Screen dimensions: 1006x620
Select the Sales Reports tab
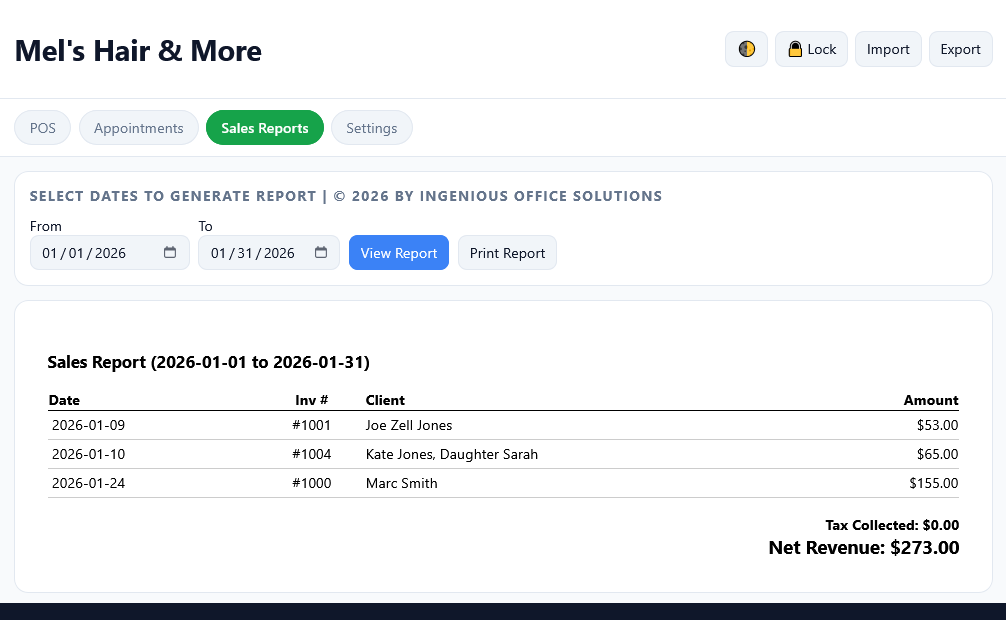pyautogui.click(x=265, y=128)
